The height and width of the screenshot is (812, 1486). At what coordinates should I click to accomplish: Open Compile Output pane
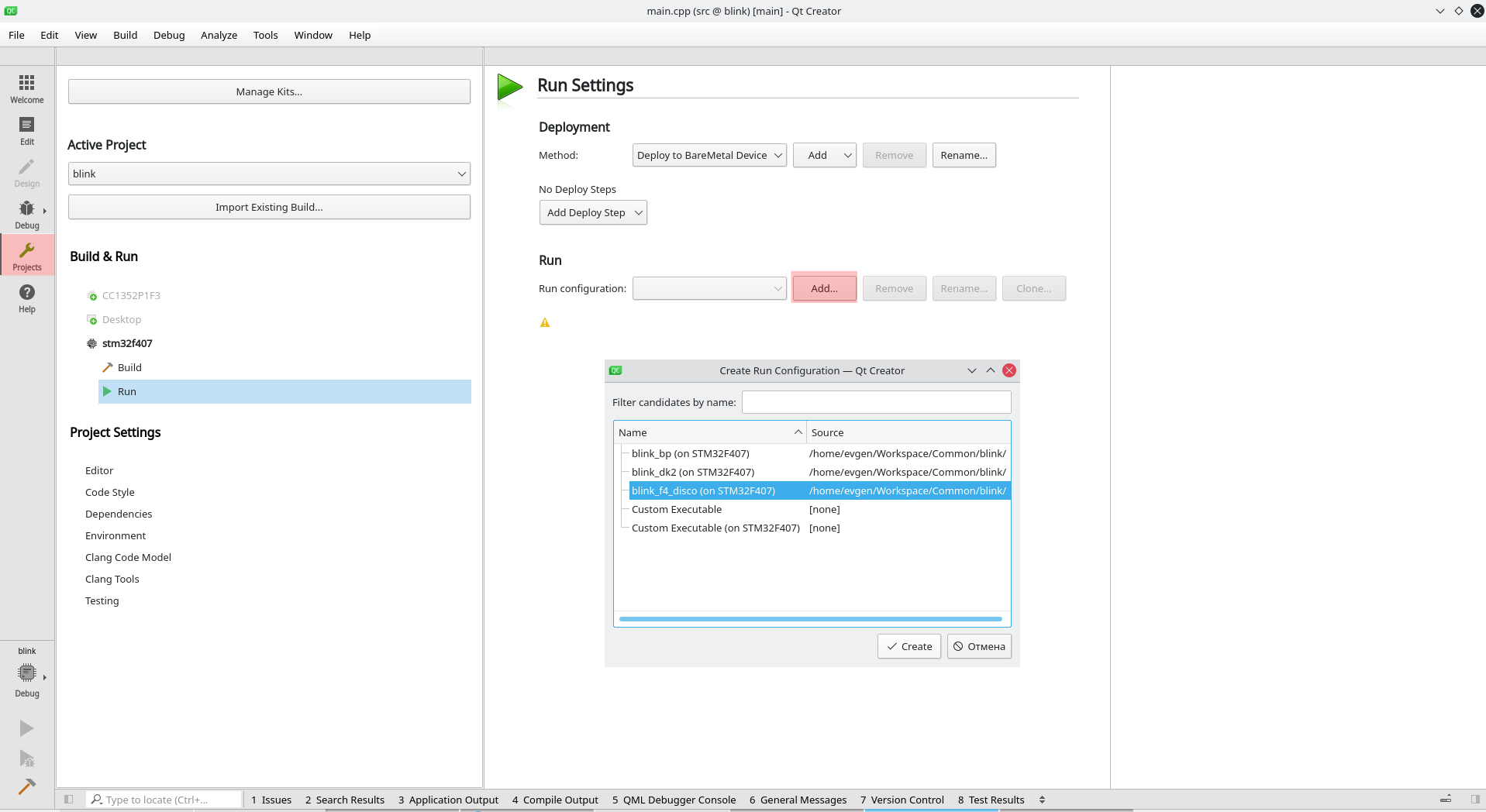click(x=555, y=800)
